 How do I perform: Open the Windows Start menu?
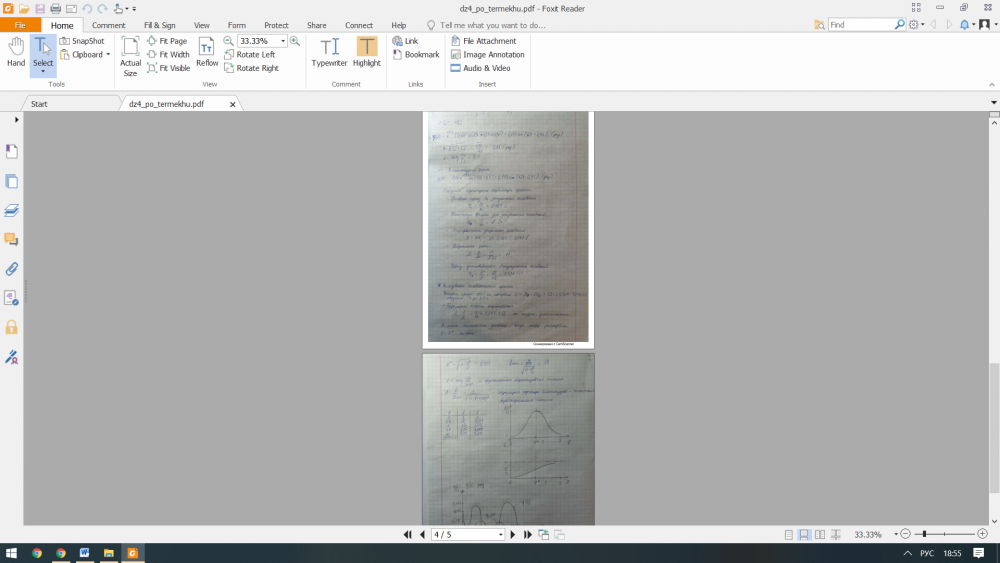(x=11, y=553)
